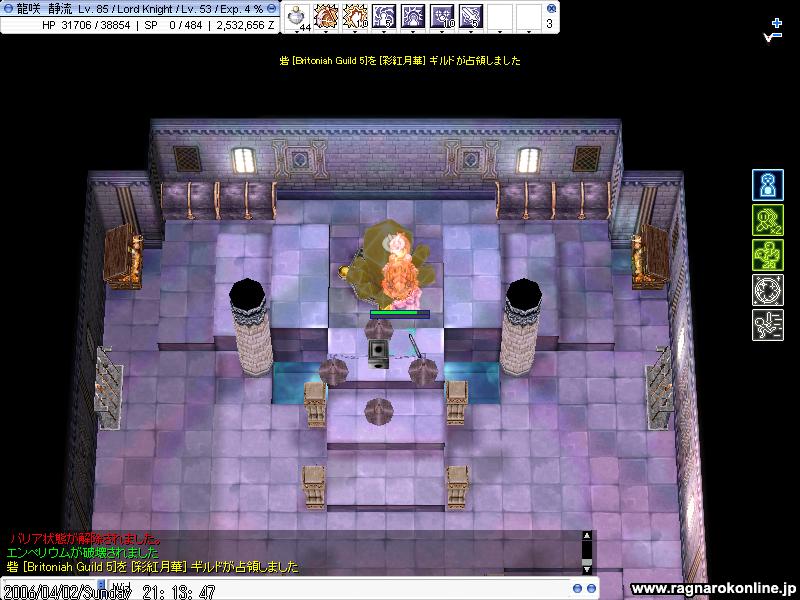The width and height of the screenshot is (800, 600).
Task: Zoom out minimap with blue minus
Action: [x=777, y=35]
